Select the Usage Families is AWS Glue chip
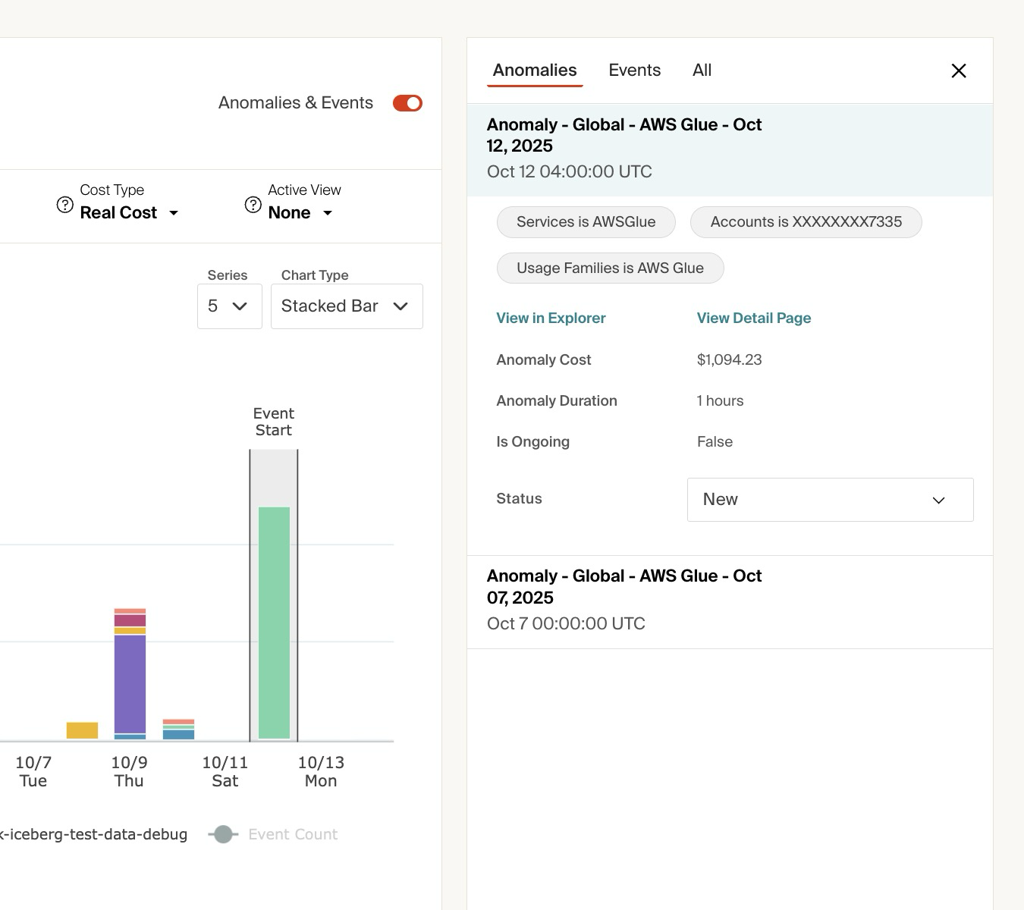The image size is (1024, 910). pos(610,268)
